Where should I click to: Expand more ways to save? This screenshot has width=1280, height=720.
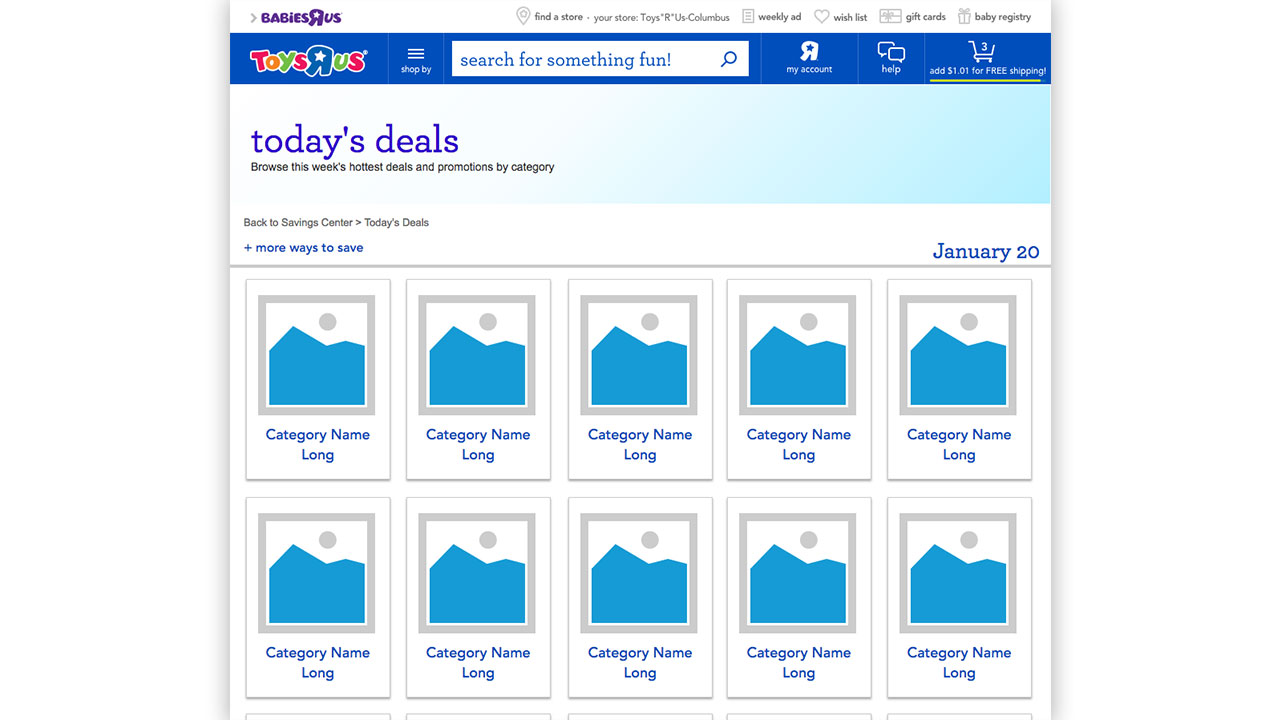(x=304, y=248)
